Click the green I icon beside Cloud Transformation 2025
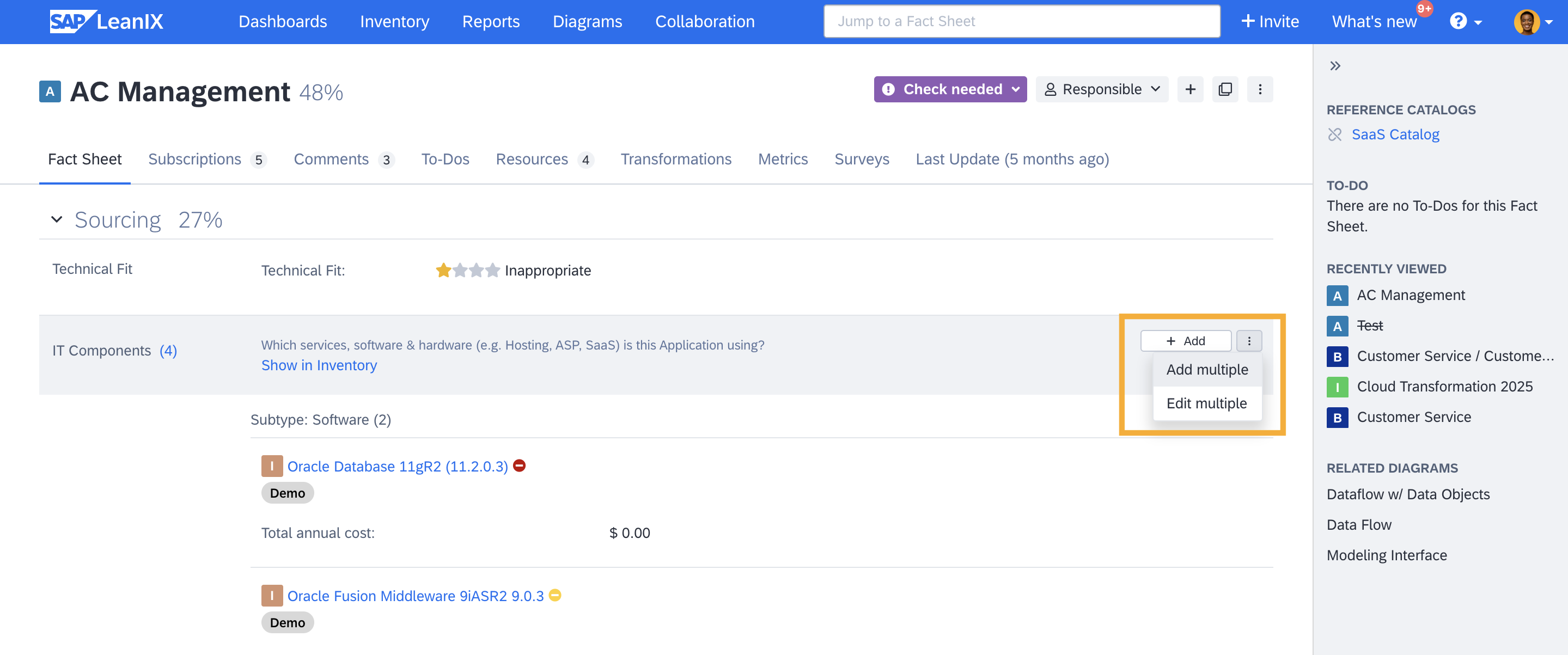The height and width of the screenshot is (655, 1568). click(1337, 387)
